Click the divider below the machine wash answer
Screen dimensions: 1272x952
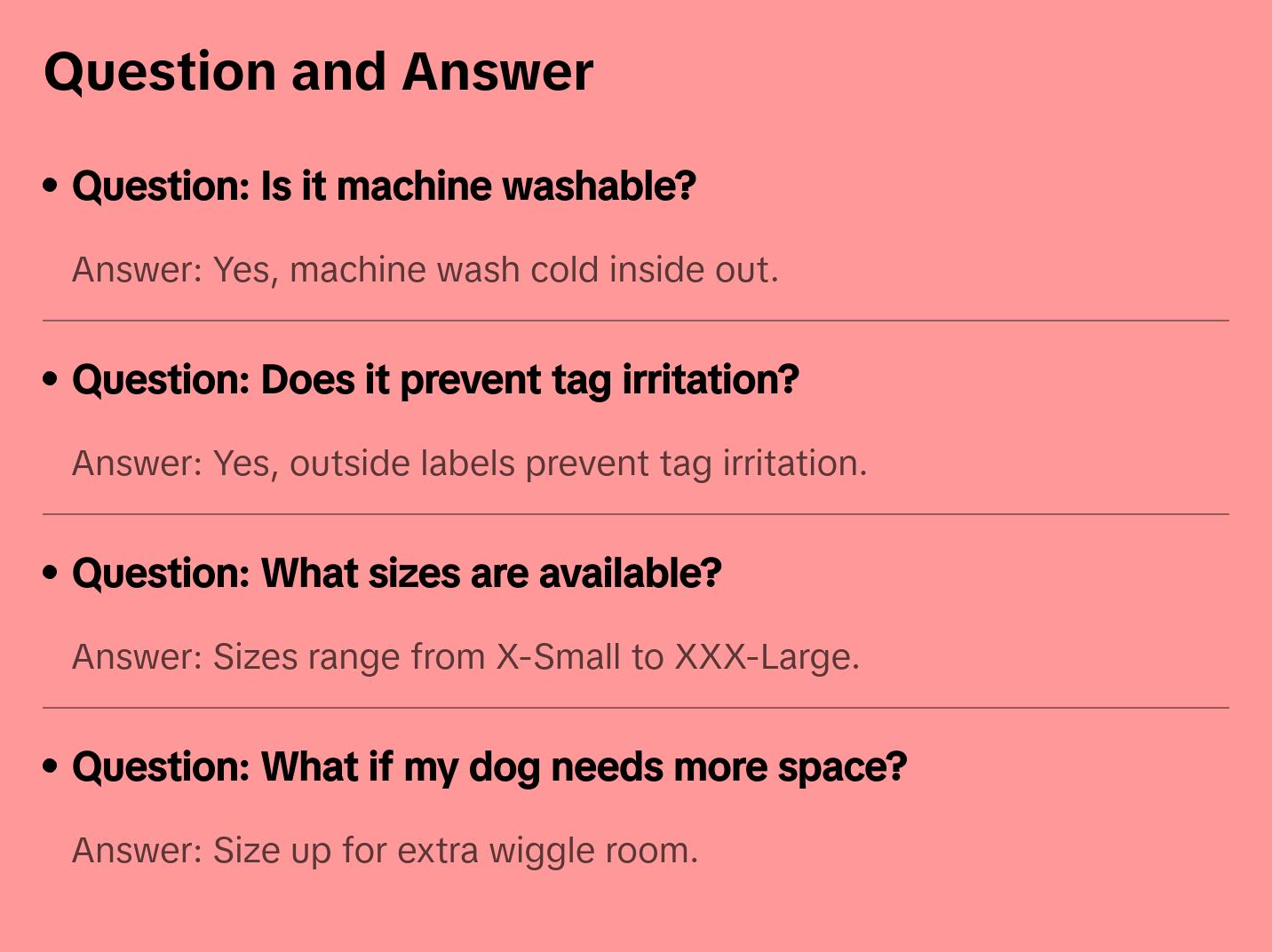click(x=636, y=321)
